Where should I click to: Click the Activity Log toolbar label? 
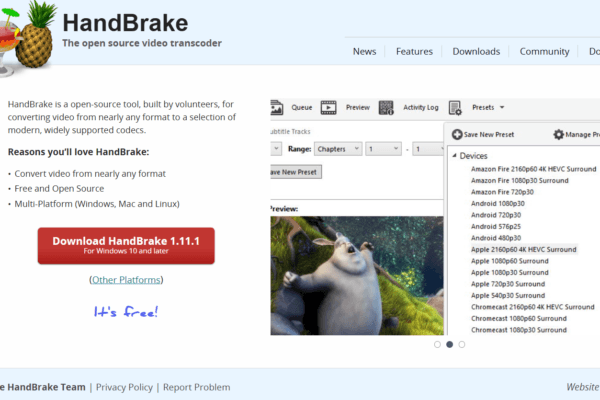tap(421, 108)
